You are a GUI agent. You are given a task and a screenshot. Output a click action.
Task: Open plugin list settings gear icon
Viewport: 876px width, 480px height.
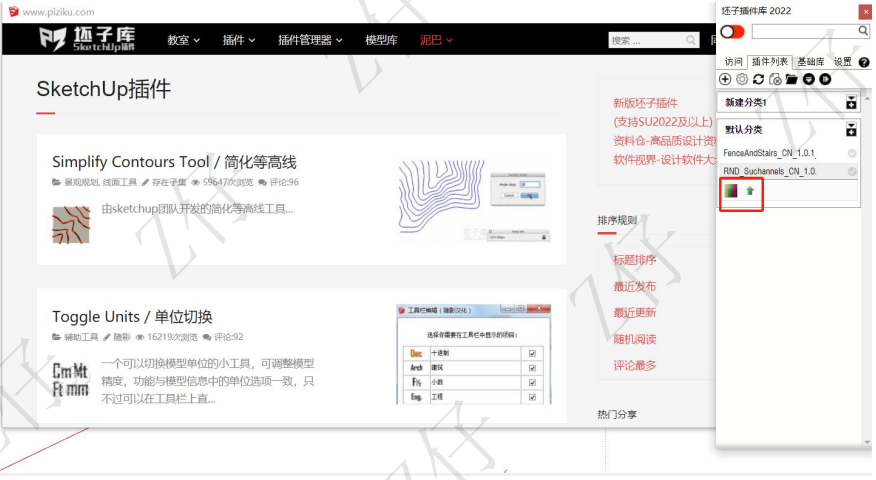coord(742,79)
